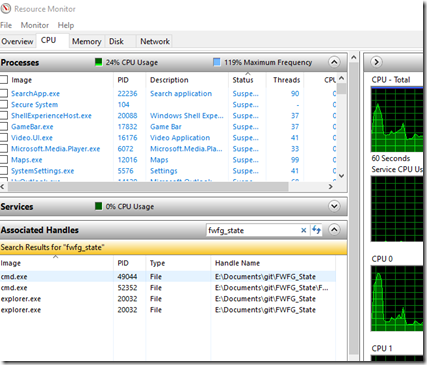Collapse the Associated Handles section
Viewport: 427px width, 365px height.
[334, 230]
